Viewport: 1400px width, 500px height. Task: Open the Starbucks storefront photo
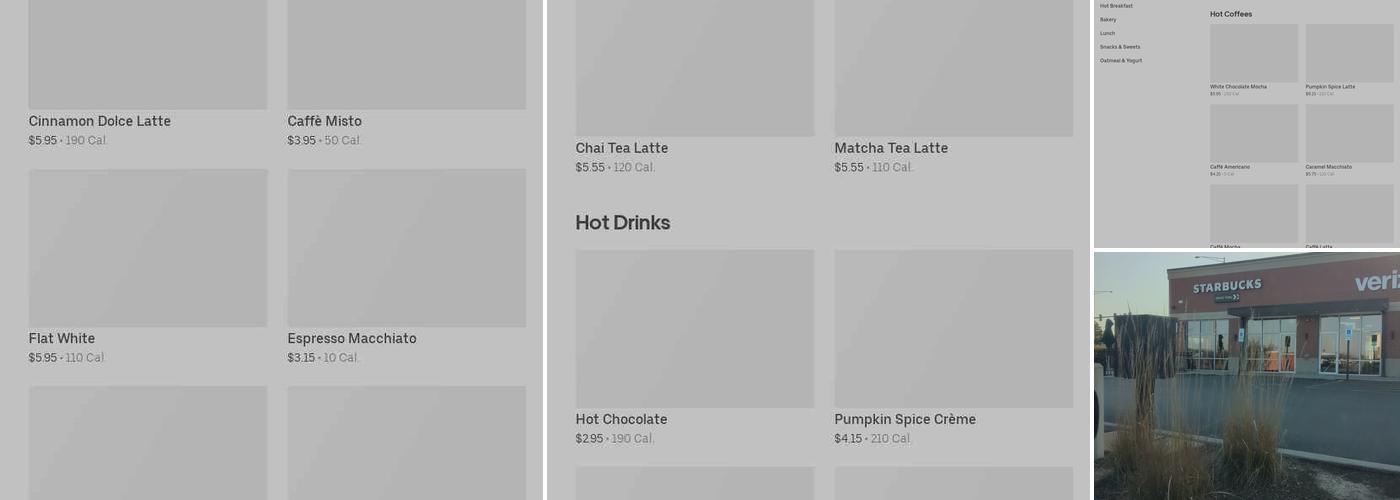point(1247,375)
